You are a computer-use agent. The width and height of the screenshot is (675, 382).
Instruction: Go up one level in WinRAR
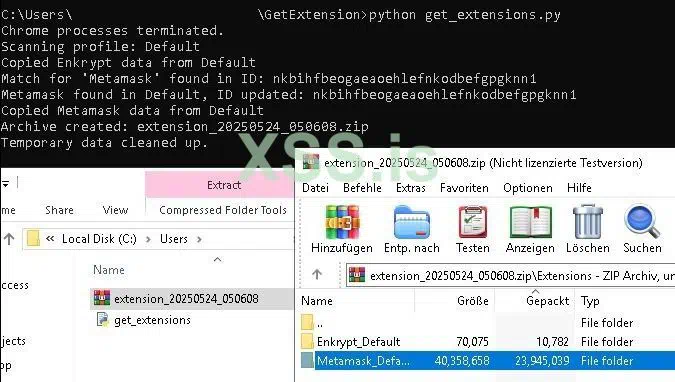(x=317, y=274)
